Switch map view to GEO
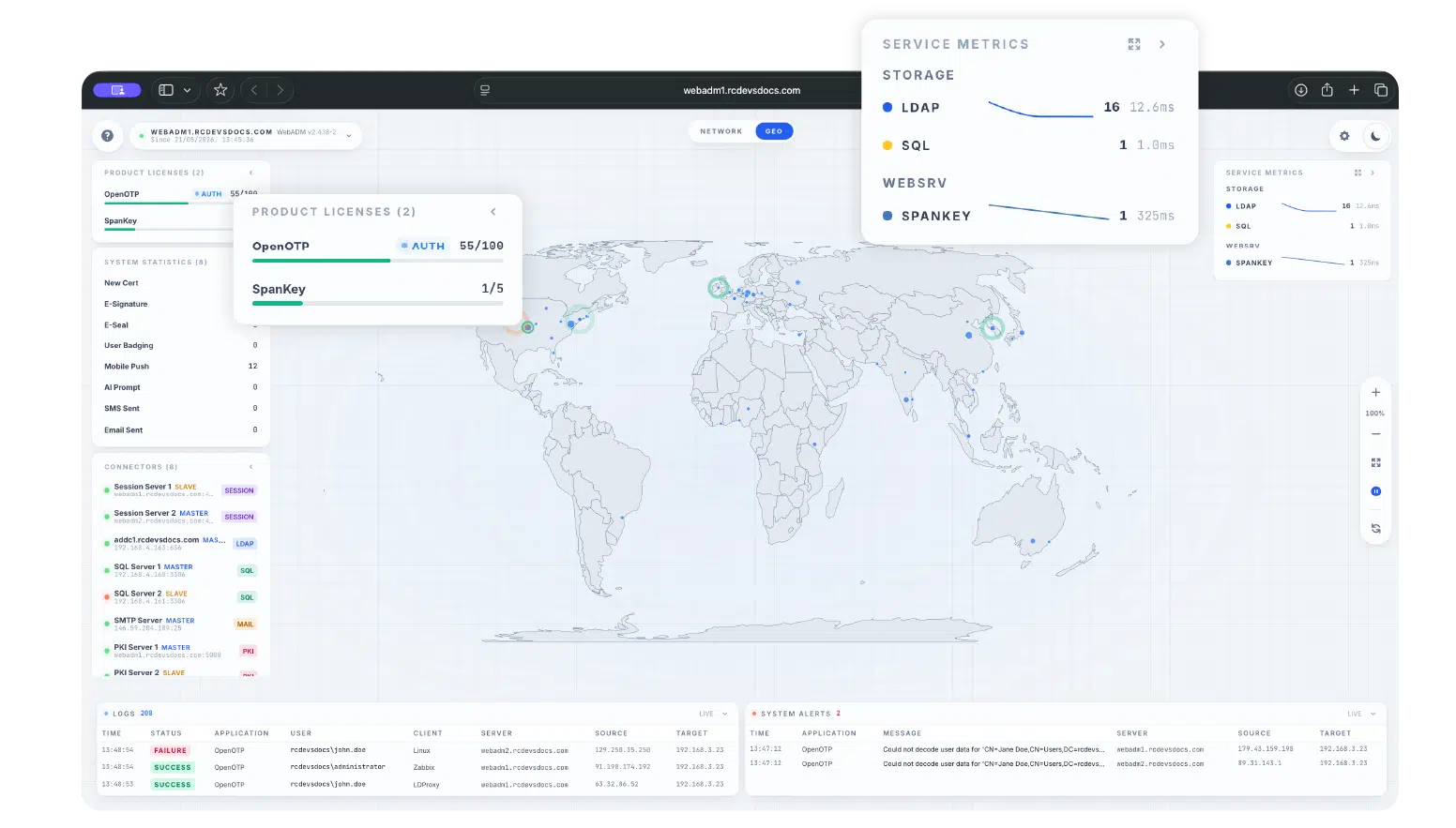Screen dimensions: 1456x828 774,131
